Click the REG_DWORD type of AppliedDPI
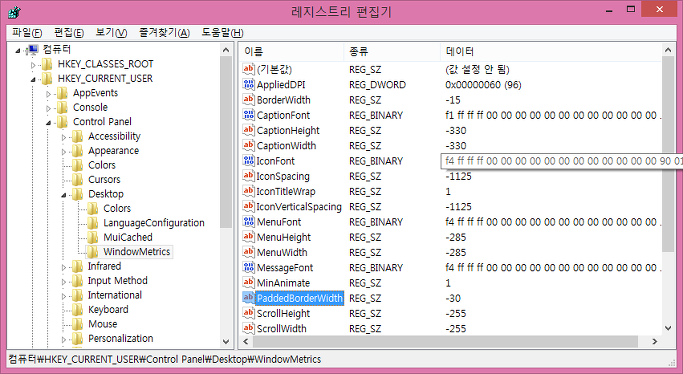Viewport: 683px width, 374px height. (x=377, y=84)
